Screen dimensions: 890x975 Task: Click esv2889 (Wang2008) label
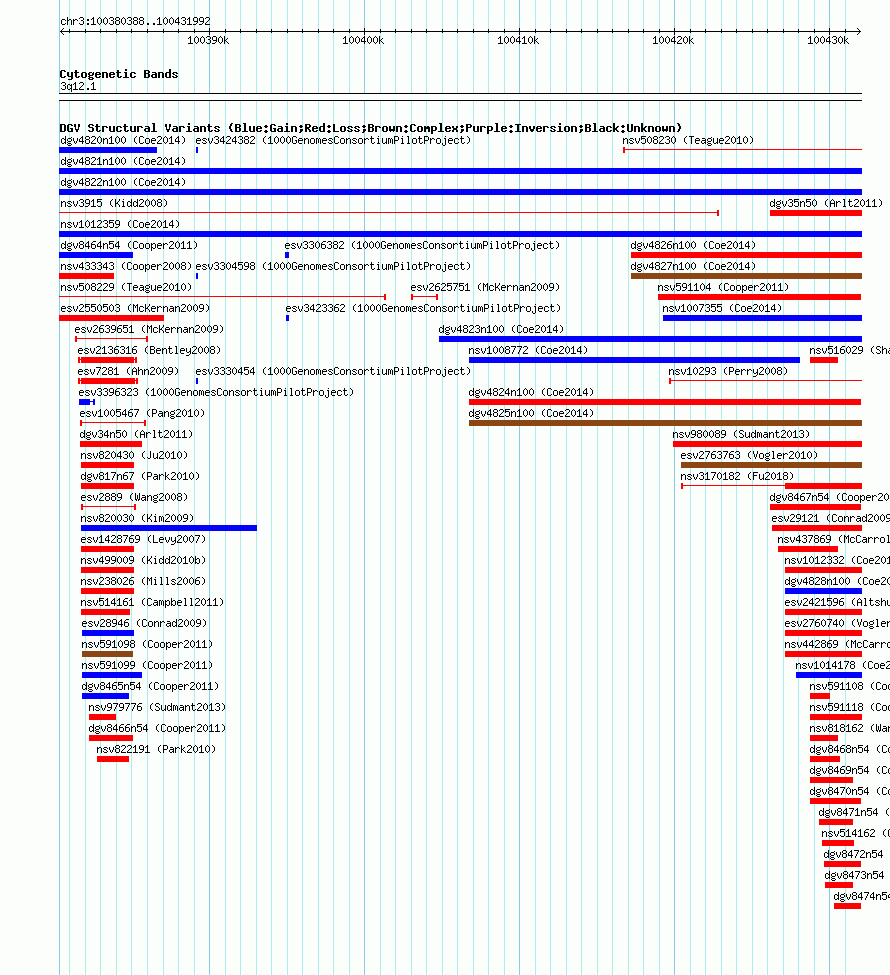coord(134,497)
